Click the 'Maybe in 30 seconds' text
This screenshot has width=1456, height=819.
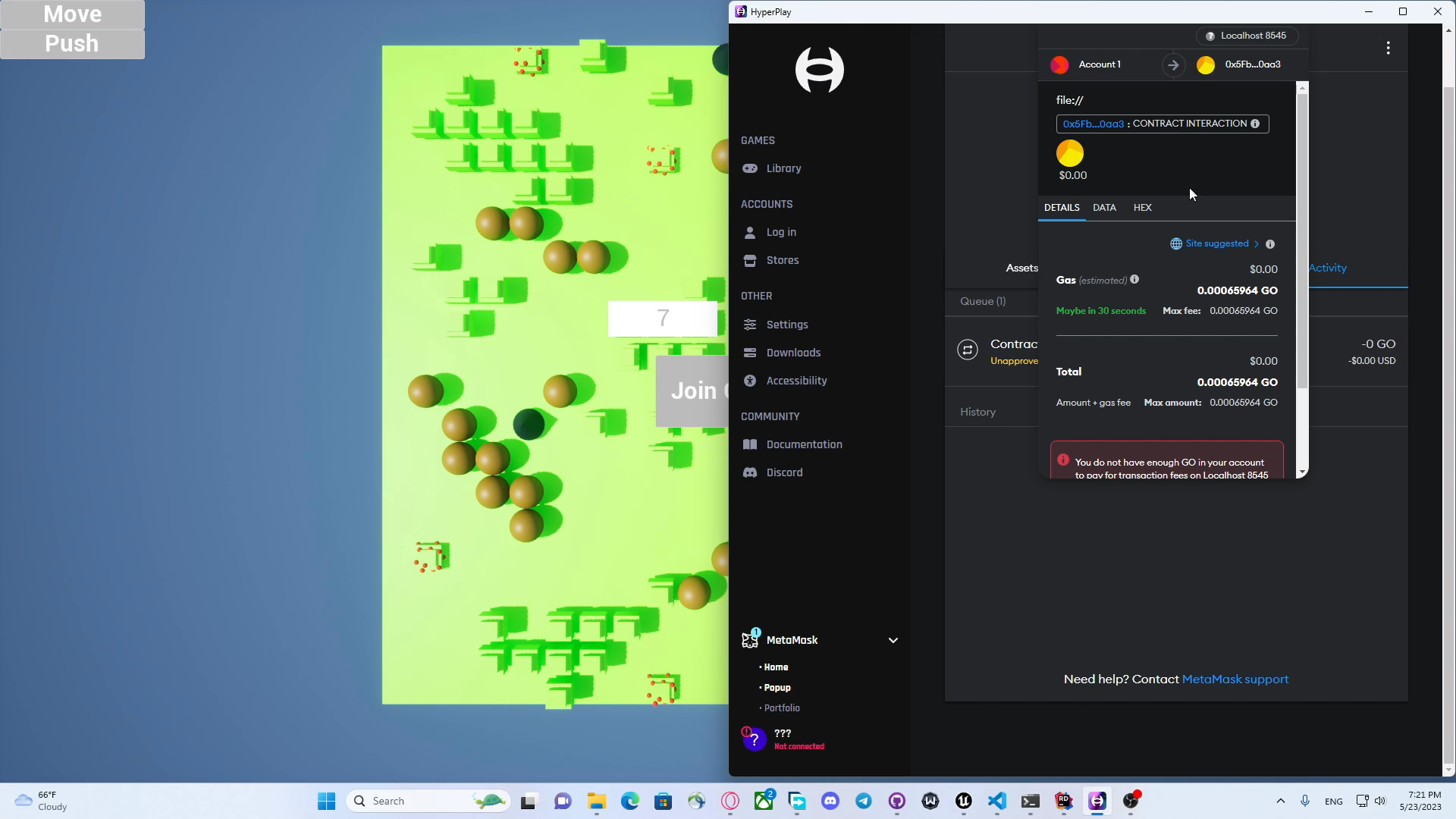coord(1101,311)
